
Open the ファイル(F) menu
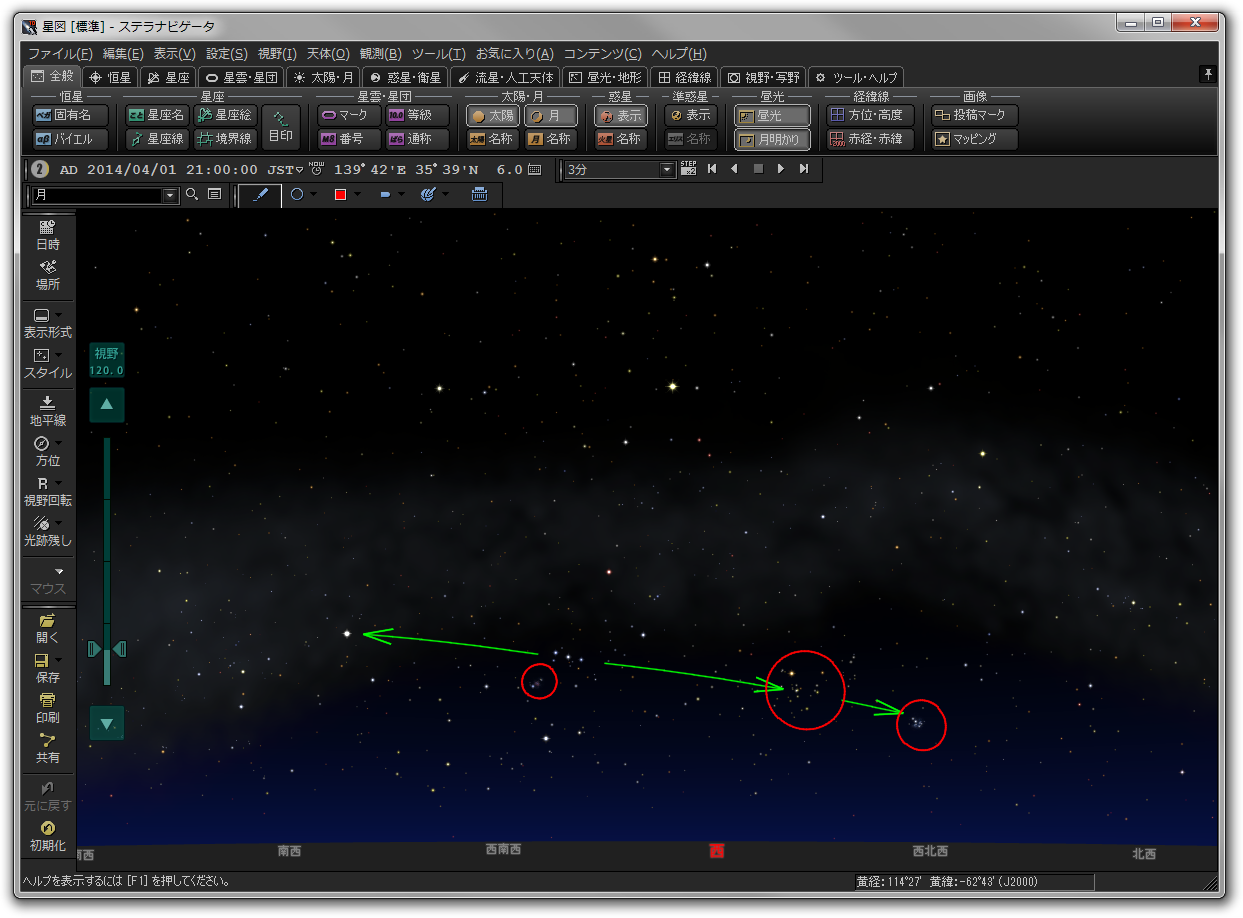(x=60, y=54)
